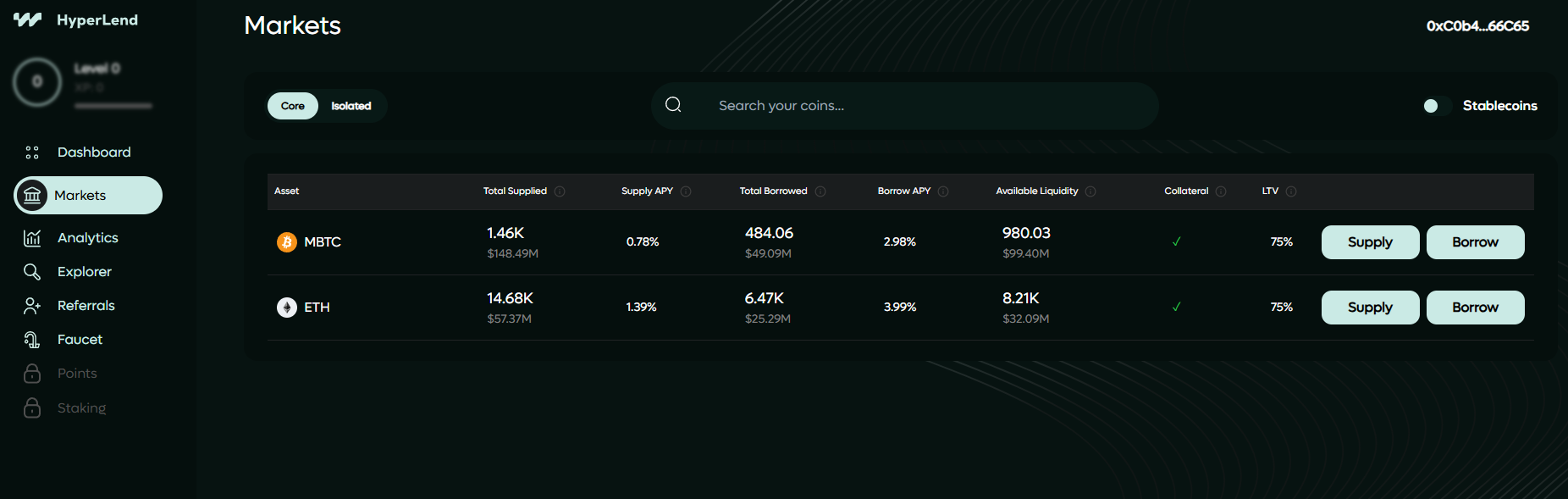This screenshot has width=1568, height=499.
Task: Open the Dashboard grid icon
Action: coord(32,152)
